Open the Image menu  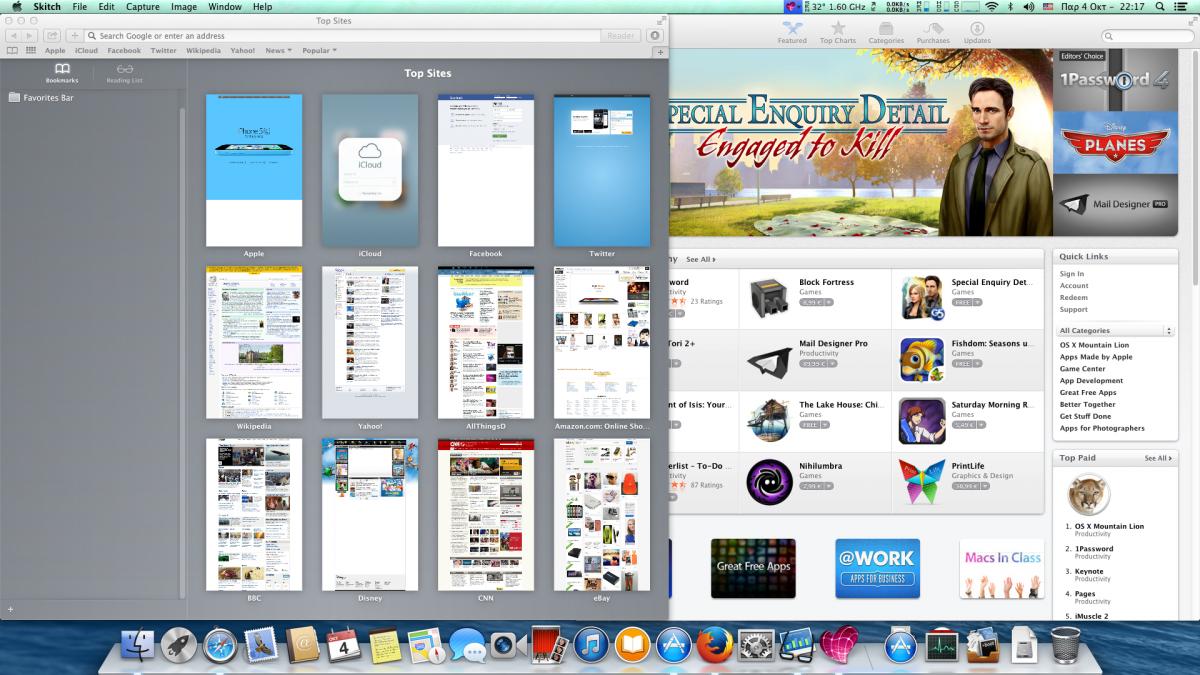pos(184,7)
